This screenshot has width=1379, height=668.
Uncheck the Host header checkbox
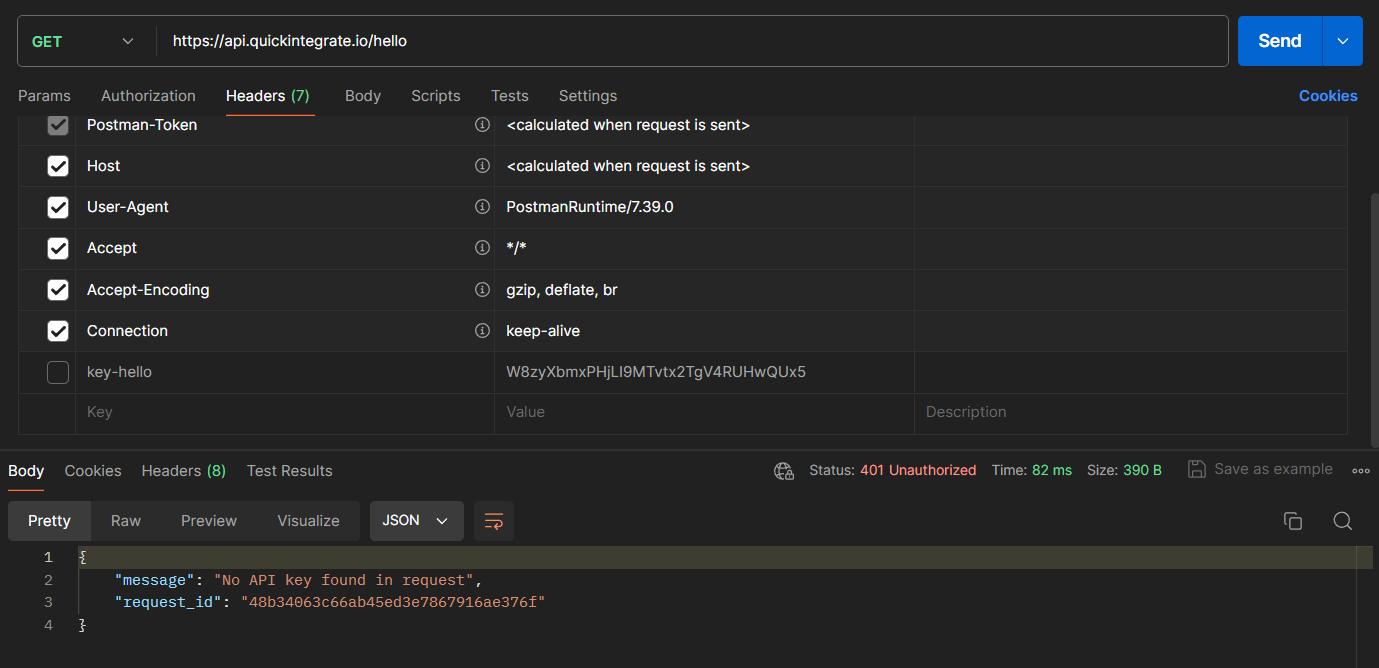[58, 166]
